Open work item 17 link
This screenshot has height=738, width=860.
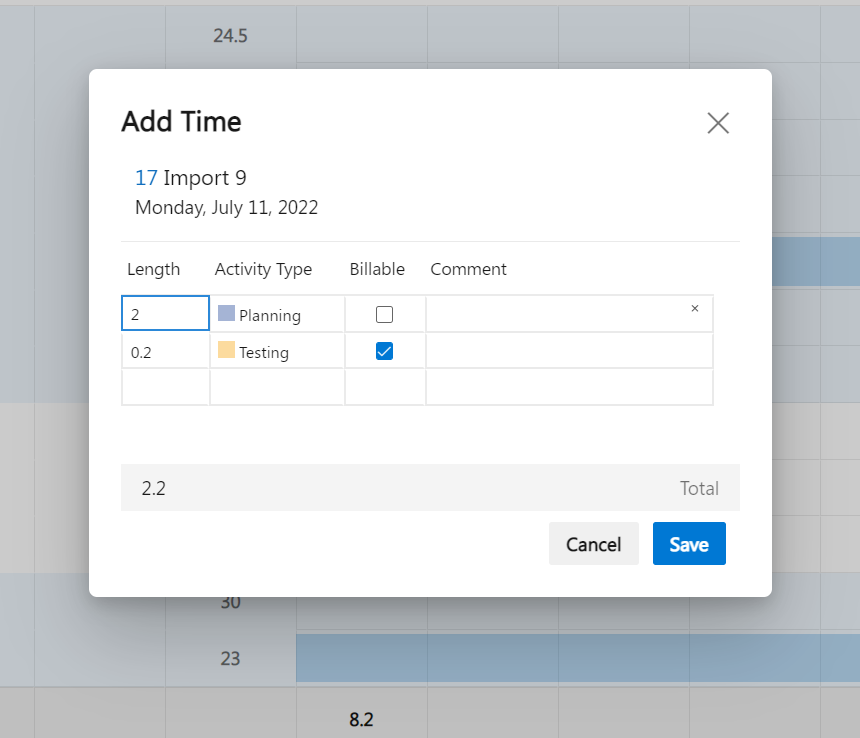[146, 178]
